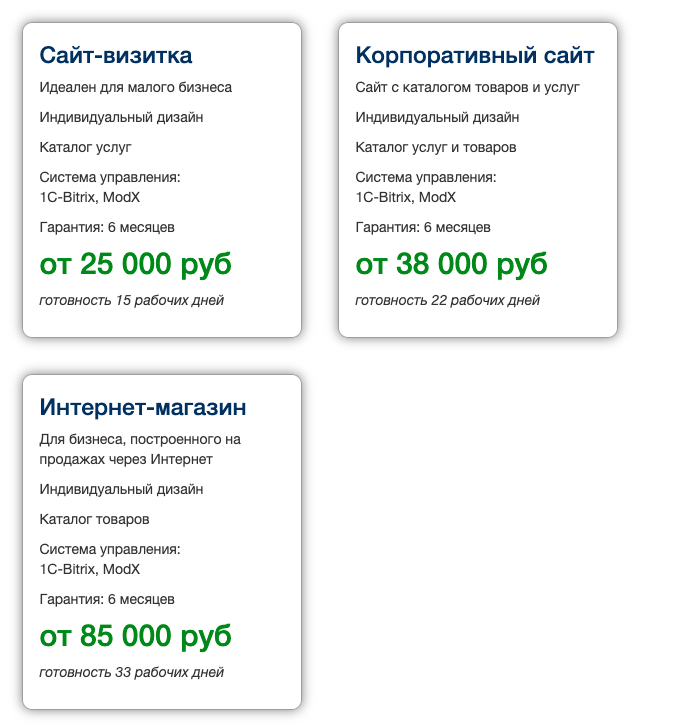Click Каталог услуг in Сайт-визитка card
The height and width of the screenshot is (728, 673).
point(85,148)
